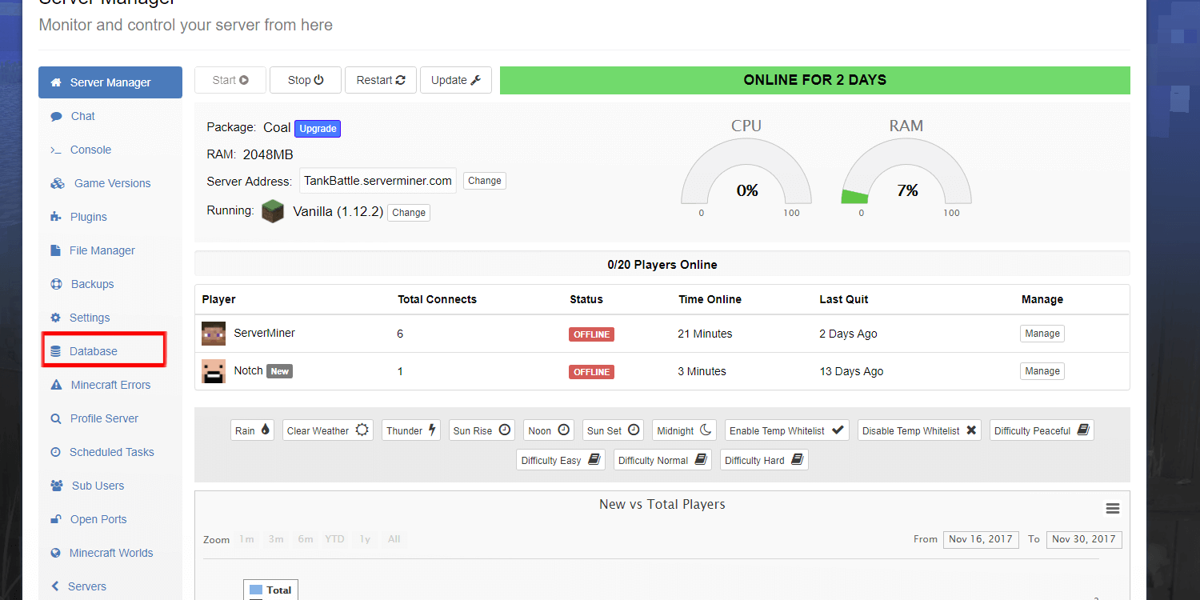Click Notch's avatar head
Image resolution: width=1200 pixels, height=600 pixels.
pos(214,371)
